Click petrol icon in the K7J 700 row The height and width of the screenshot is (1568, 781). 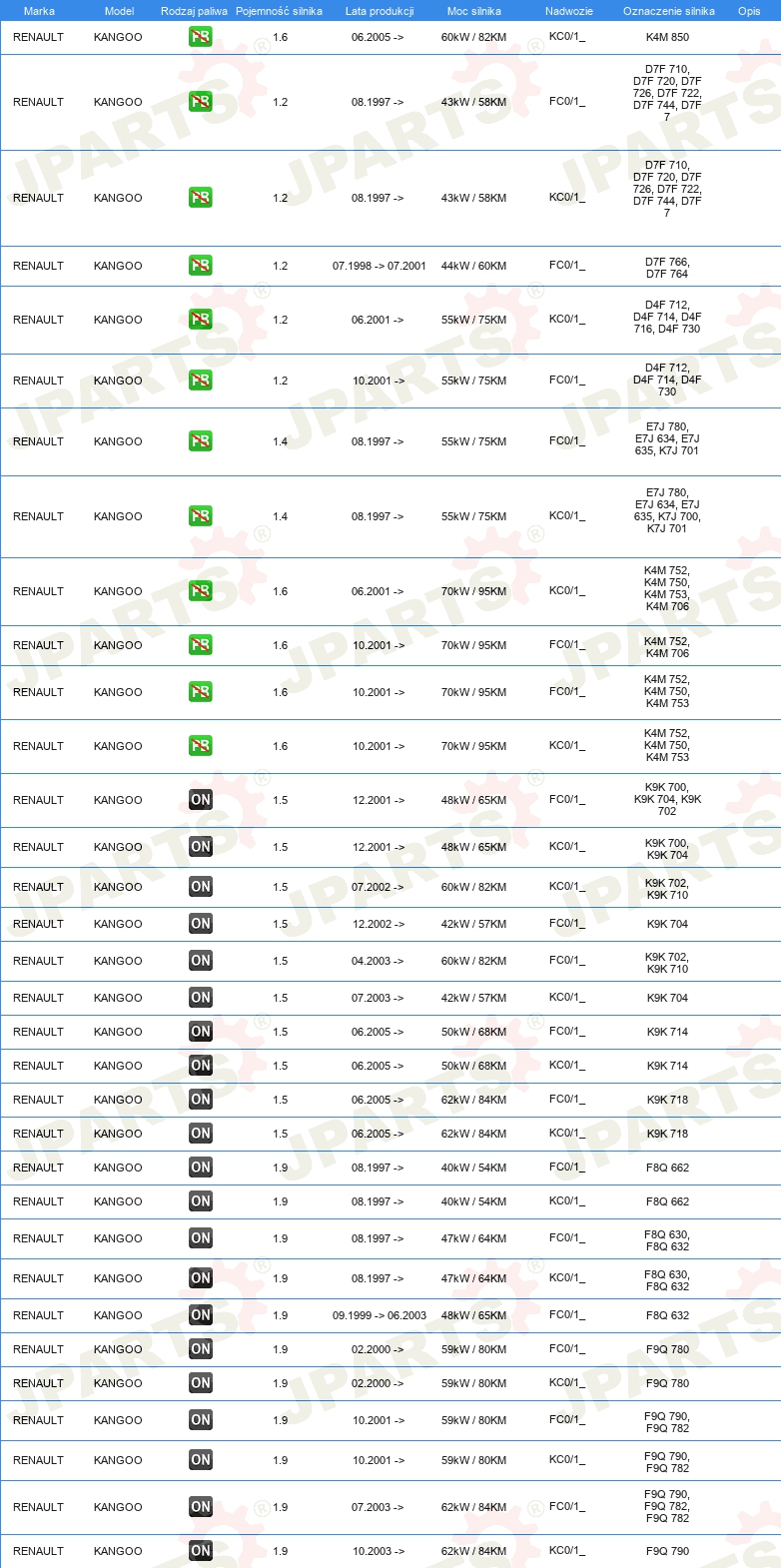click(x=201, y=516)
